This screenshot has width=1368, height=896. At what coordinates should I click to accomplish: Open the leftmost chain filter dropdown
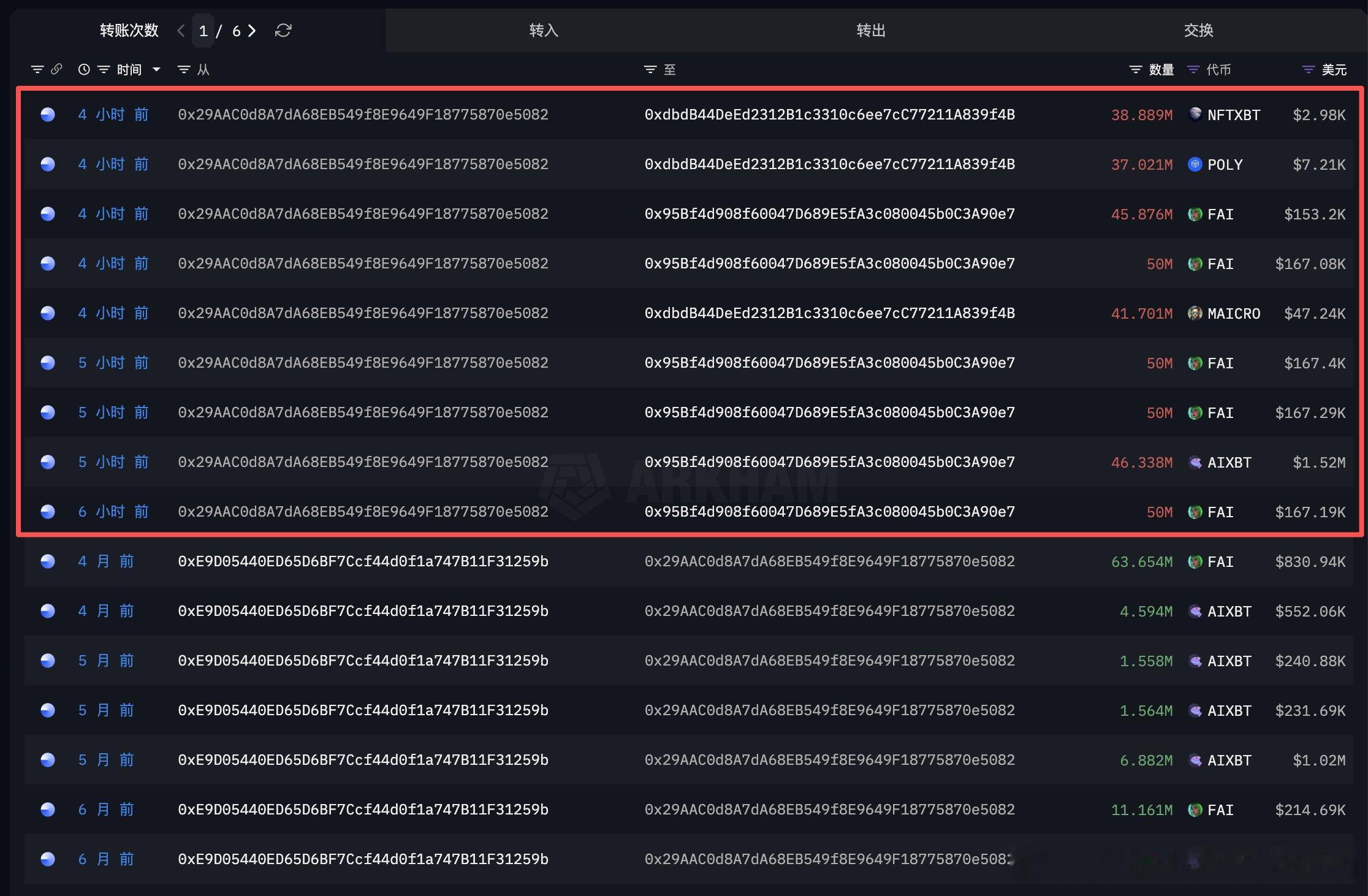pos(37,70)
